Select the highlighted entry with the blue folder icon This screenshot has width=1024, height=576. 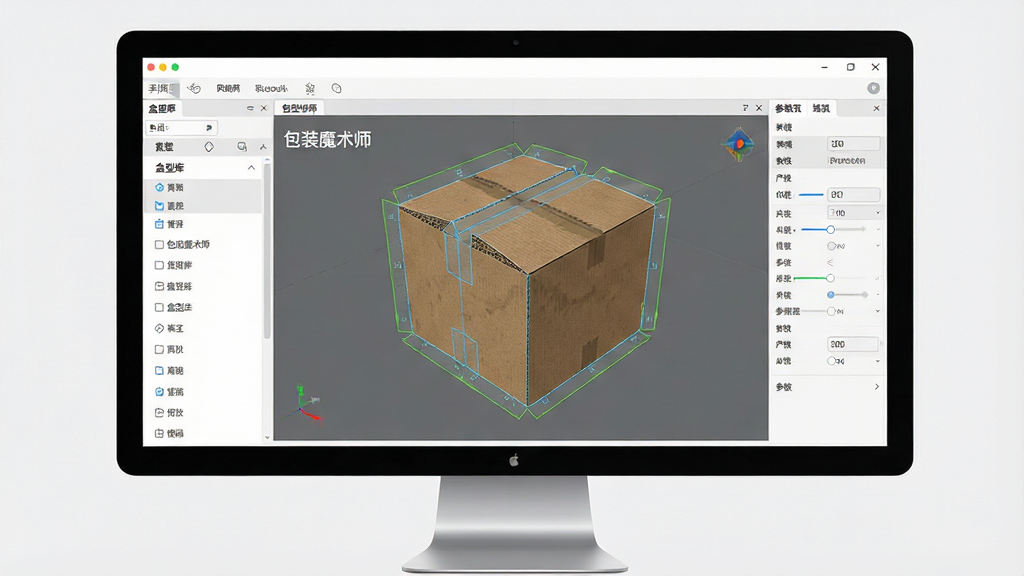[202, 206]
